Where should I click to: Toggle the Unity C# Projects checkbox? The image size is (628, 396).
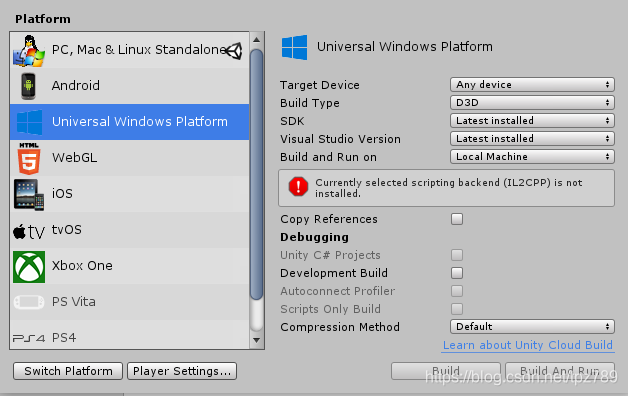457,255
